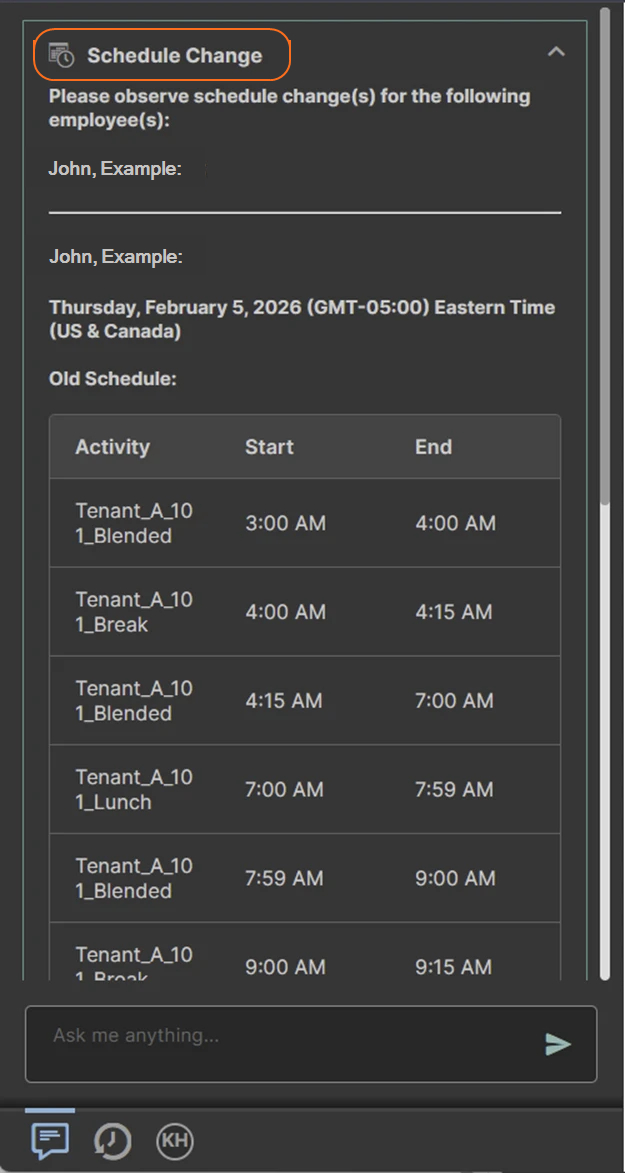625x1173 pixels.
Task: Click the End column header
Action: click(x=433, y=447)
